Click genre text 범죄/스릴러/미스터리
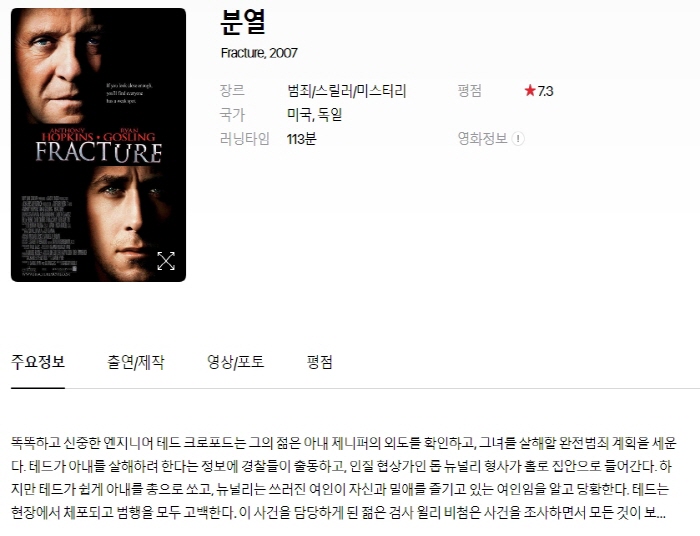This screenshot has width=700, height=536. 346,91
